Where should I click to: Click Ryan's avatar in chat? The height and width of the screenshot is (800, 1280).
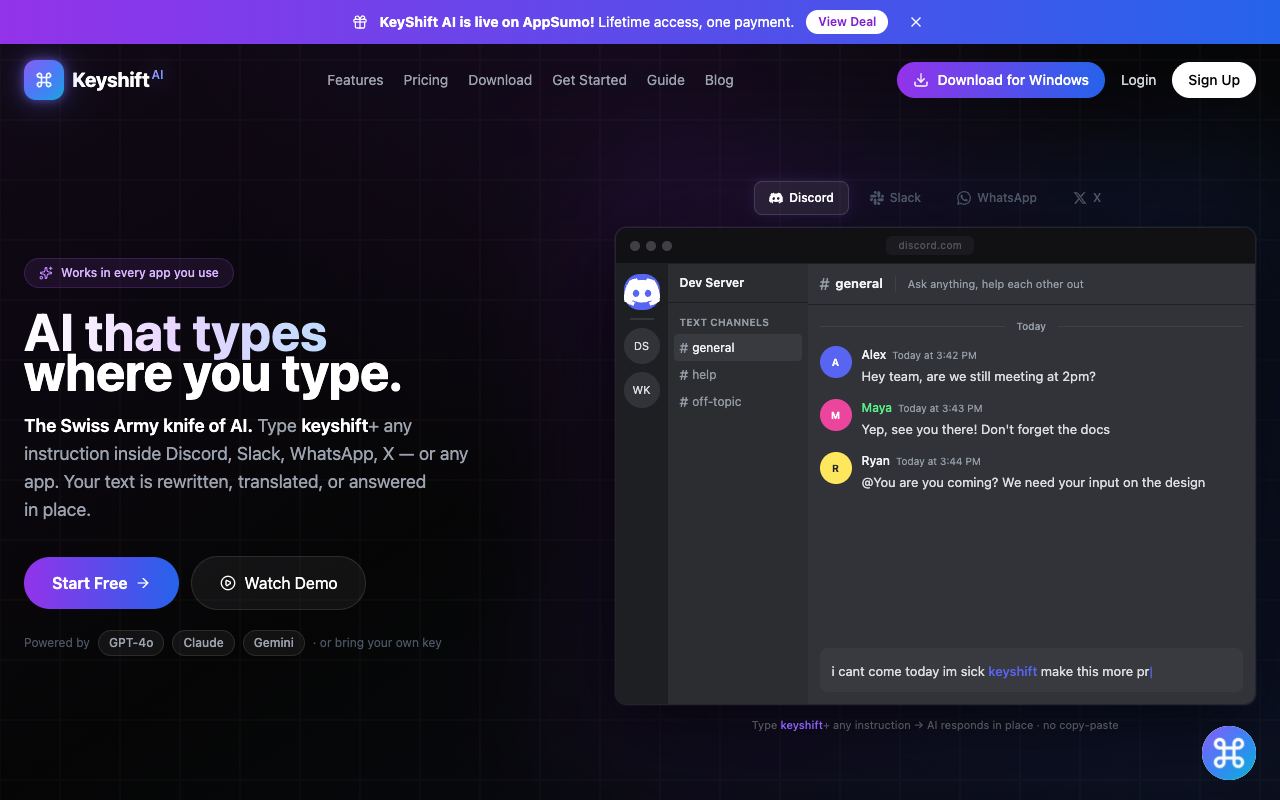836,468
